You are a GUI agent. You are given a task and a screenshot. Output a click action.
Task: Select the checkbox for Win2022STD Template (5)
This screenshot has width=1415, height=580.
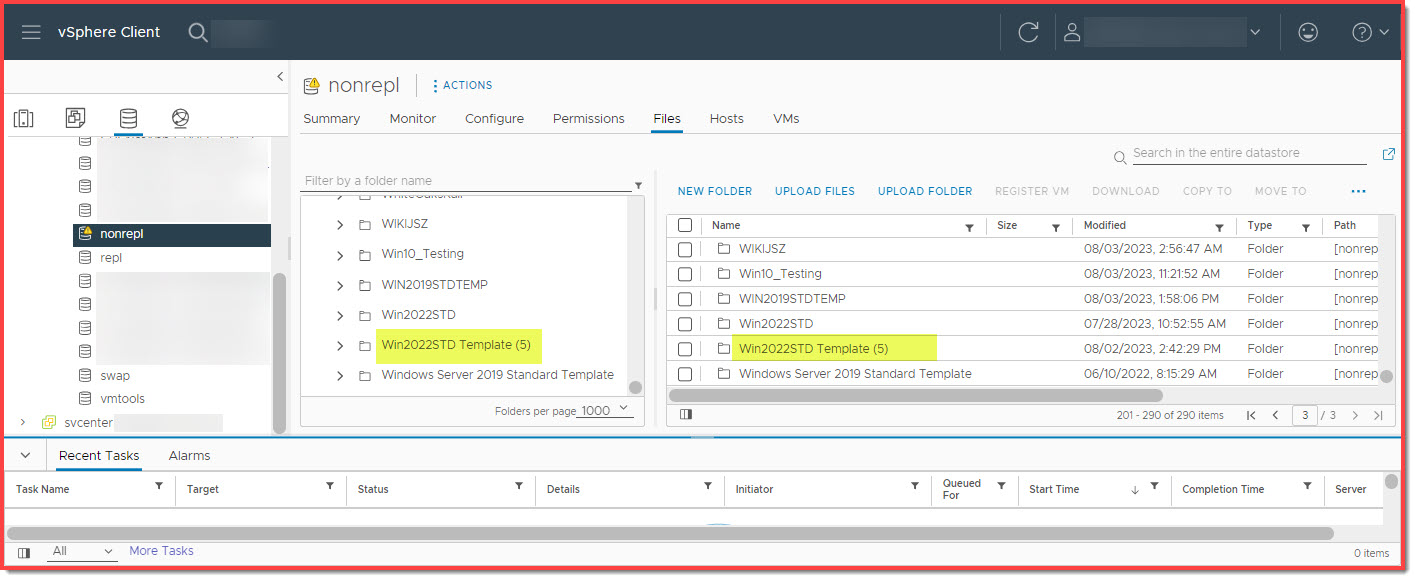tap(686, 347)
